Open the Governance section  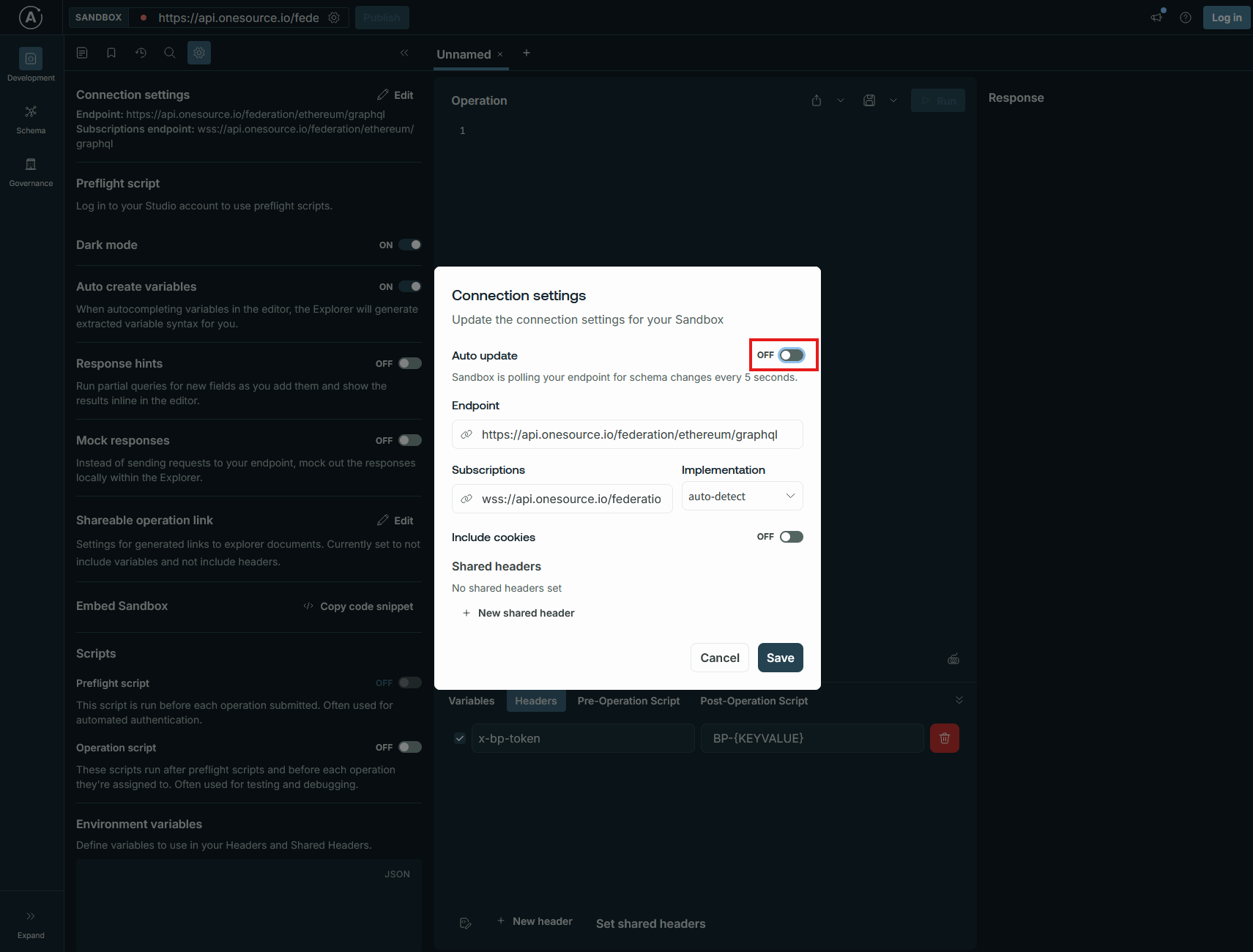pyautogui.click(x=30, y=171)
